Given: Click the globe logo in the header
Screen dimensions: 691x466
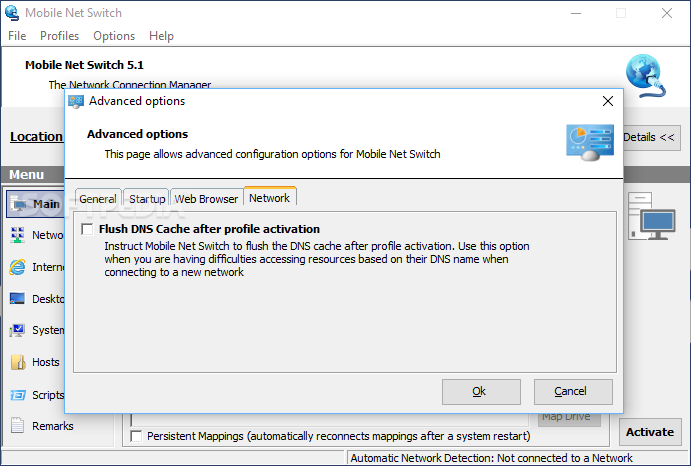Looking at the screenshot, I should click(x=644, y=76).
